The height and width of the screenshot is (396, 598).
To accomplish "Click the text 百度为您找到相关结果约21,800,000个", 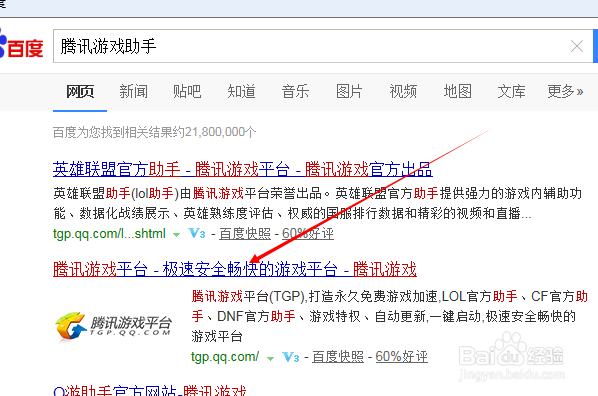I will (x=154, y=132).
